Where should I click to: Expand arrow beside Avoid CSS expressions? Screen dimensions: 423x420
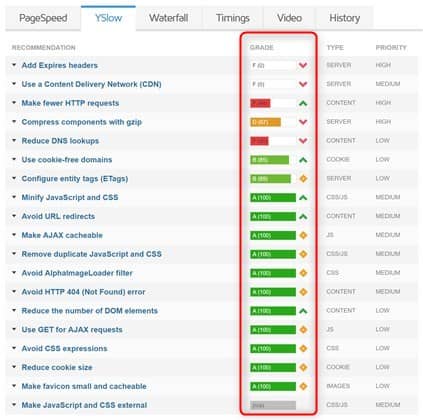[x=14, y=348]
